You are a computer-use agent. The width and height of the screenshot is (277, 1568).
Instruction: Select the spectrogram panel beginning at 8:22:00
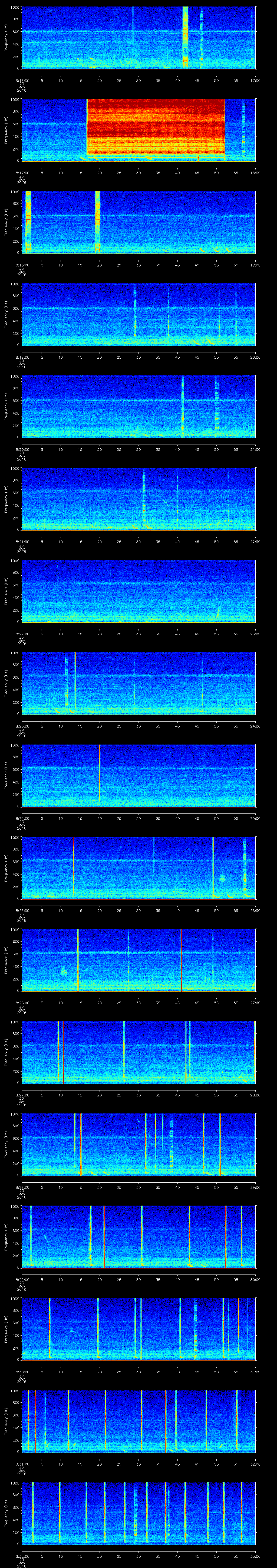(x=138, y=591)
